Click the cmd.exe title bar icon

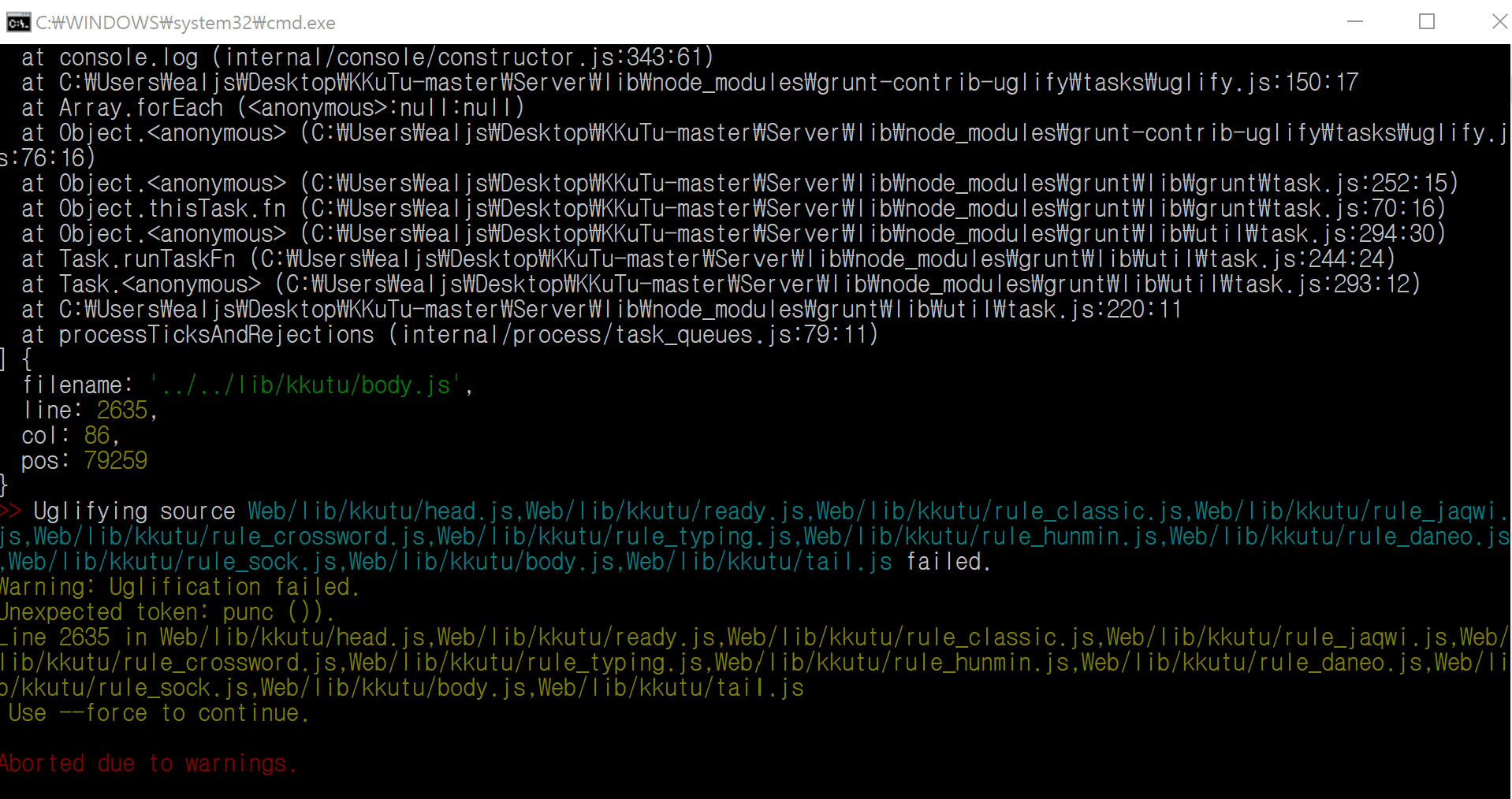17,23
